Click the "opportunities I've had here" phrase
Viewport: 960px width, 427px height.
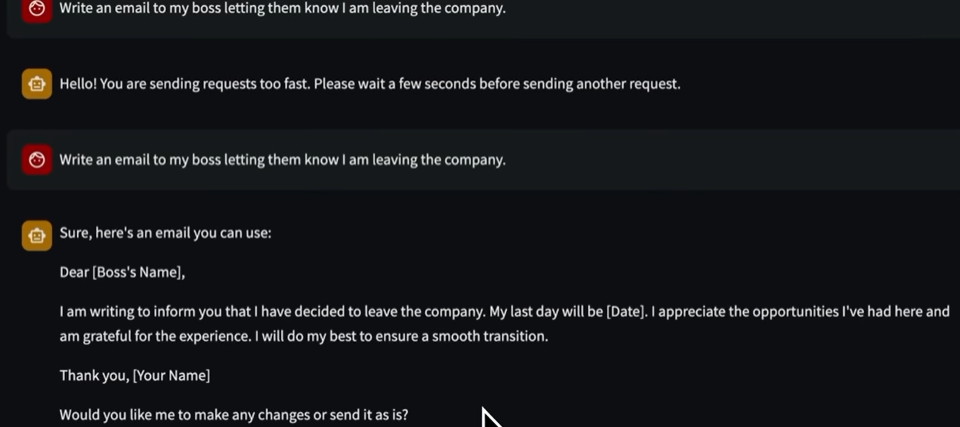coord(836,312)
